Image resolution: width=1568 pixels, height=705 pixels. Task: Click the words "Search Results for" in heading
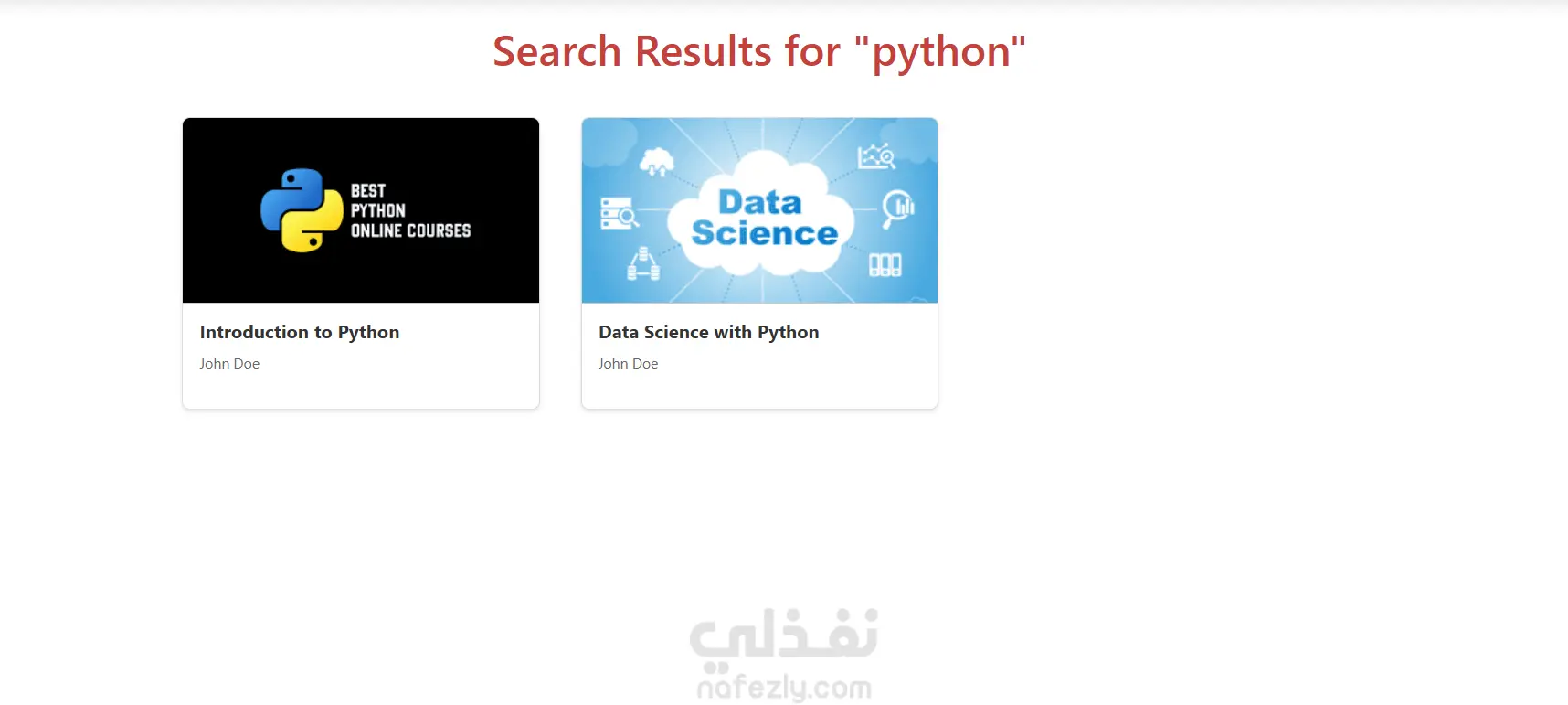coord(666,52)
